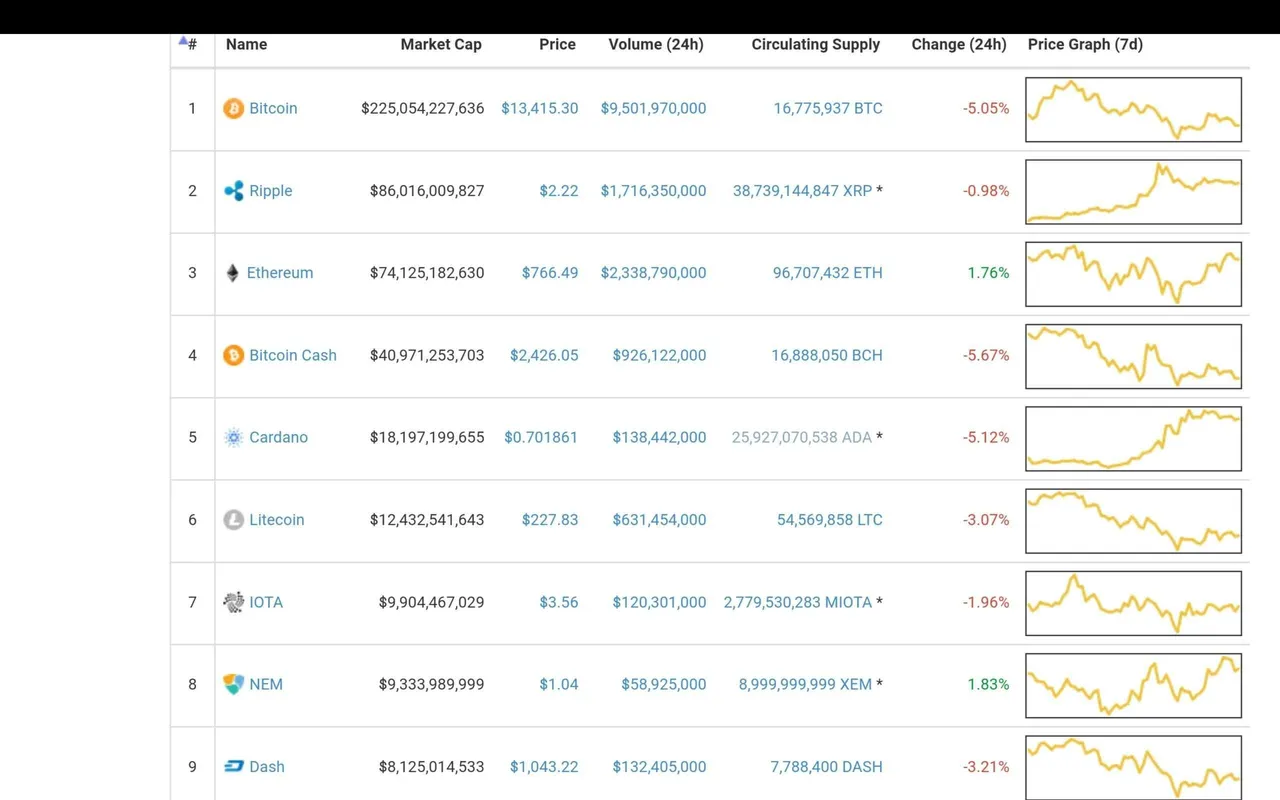Click IOTA price $3.56
This screenshot has width=1280, height=800.
tap(559, 602)
